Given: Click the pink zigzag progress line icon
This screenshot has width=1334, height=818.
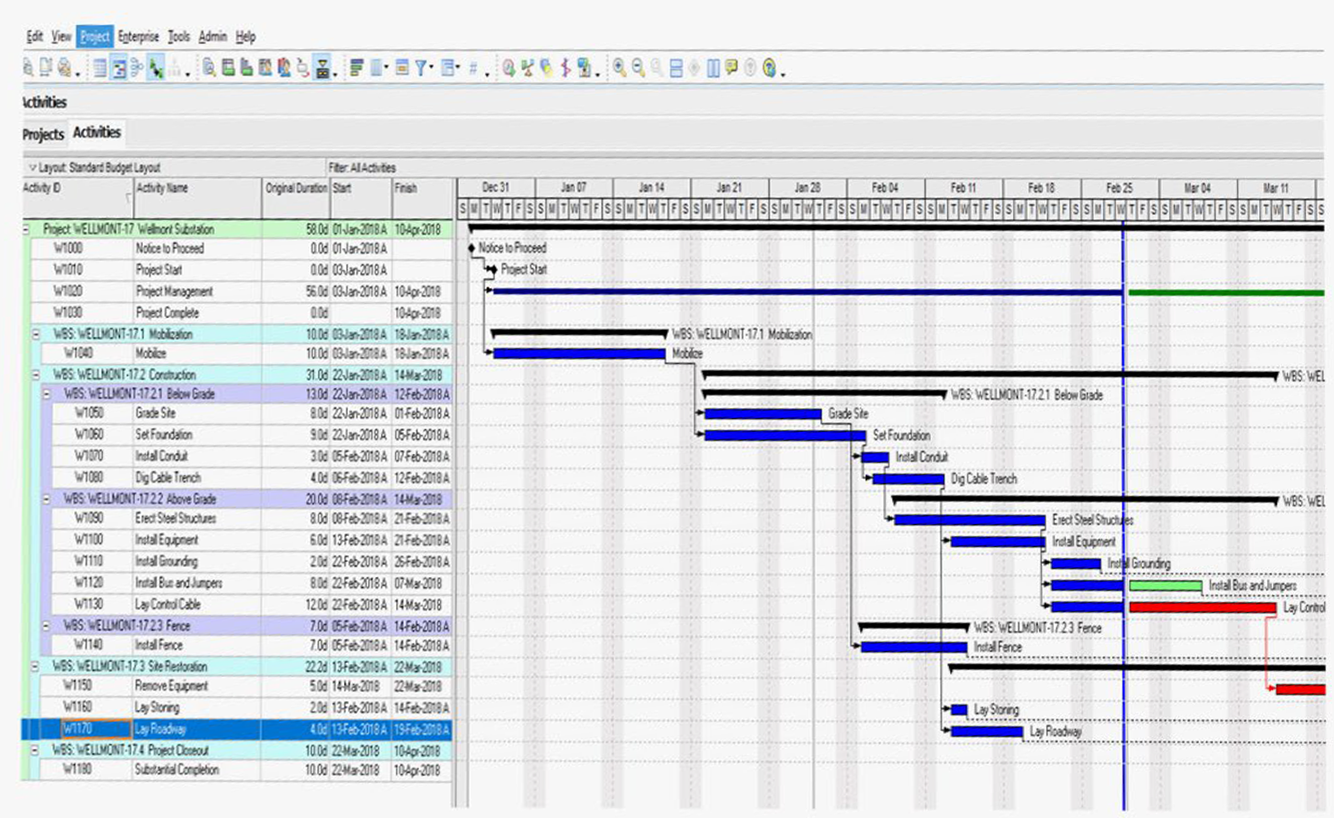Looking at the screenshot, I should (x=564, y=69).
